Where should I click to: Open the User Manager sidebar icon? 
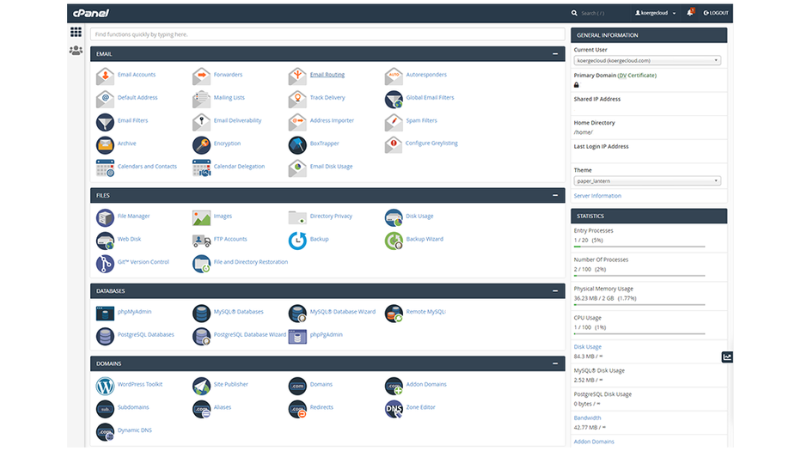(76, 50)
